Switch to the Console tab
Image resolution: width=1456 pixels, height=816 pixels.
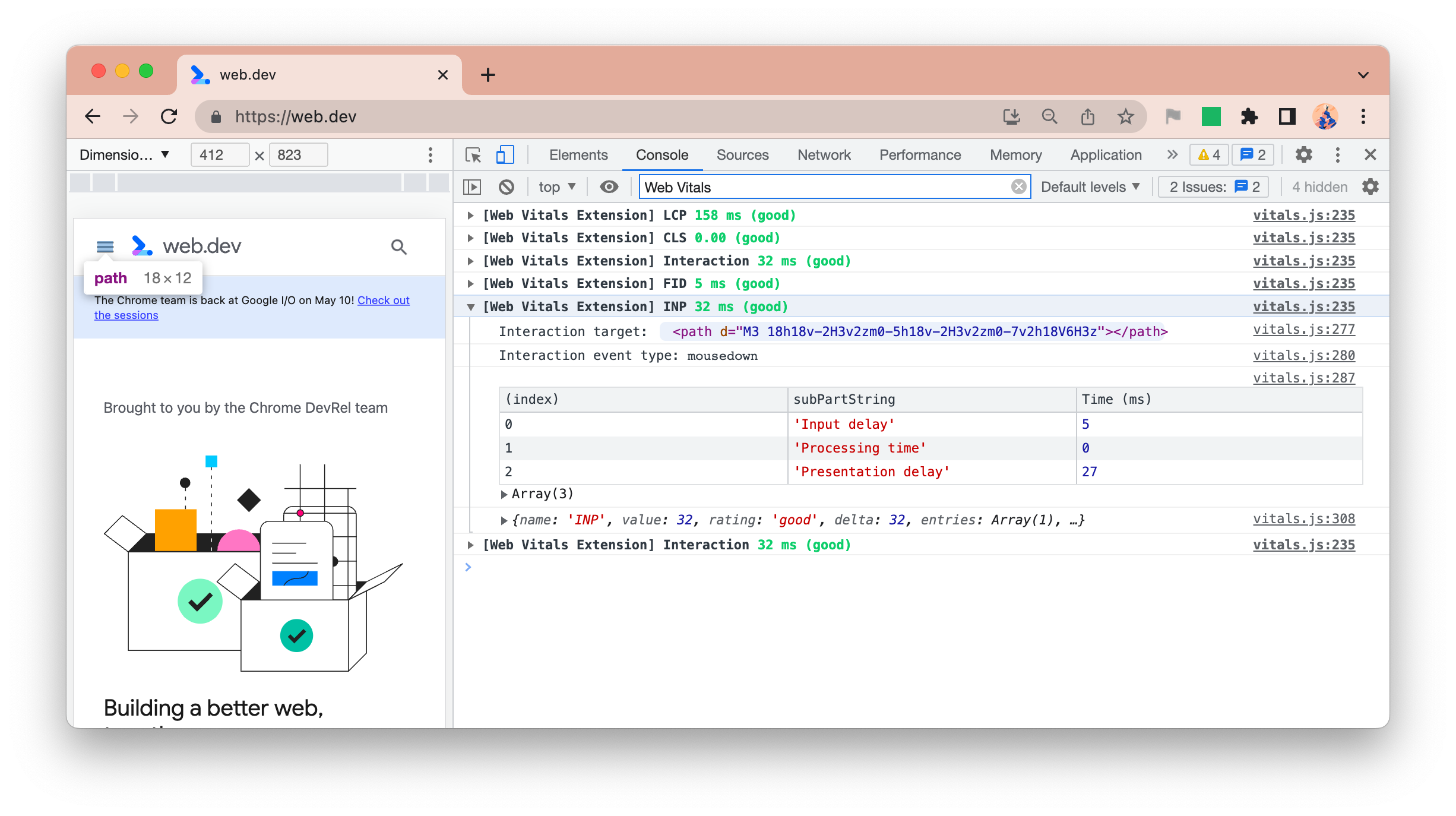pos(662,155)
